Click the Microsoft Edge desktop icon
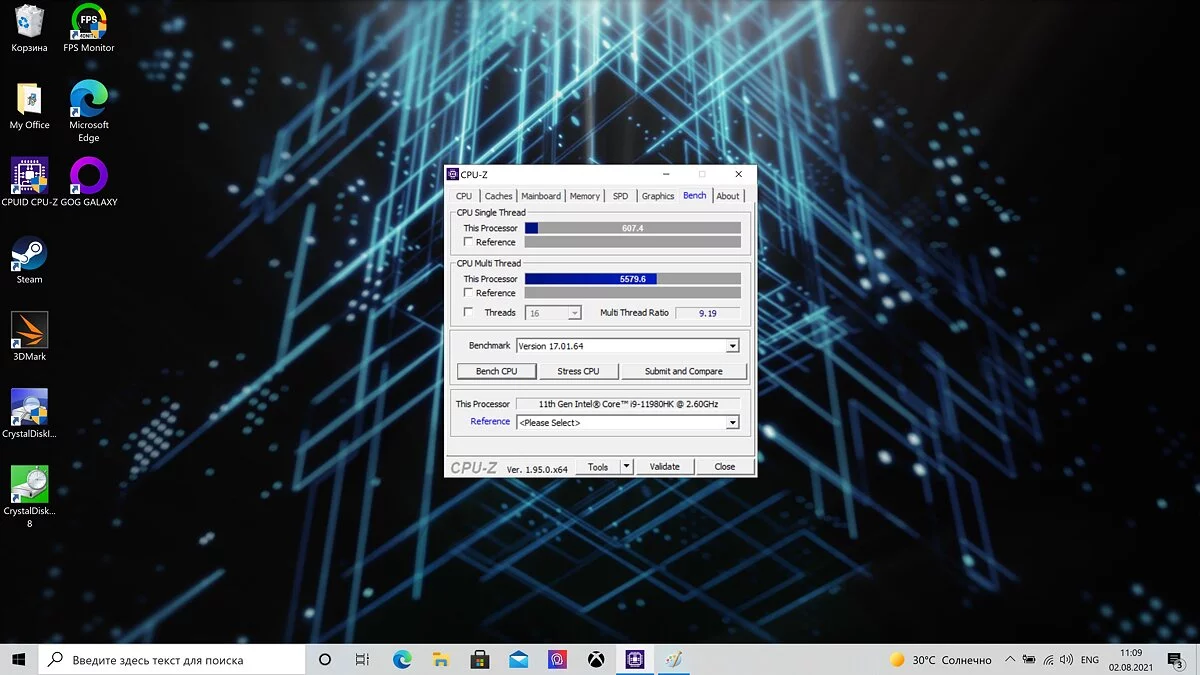 (x=89, y=100)
